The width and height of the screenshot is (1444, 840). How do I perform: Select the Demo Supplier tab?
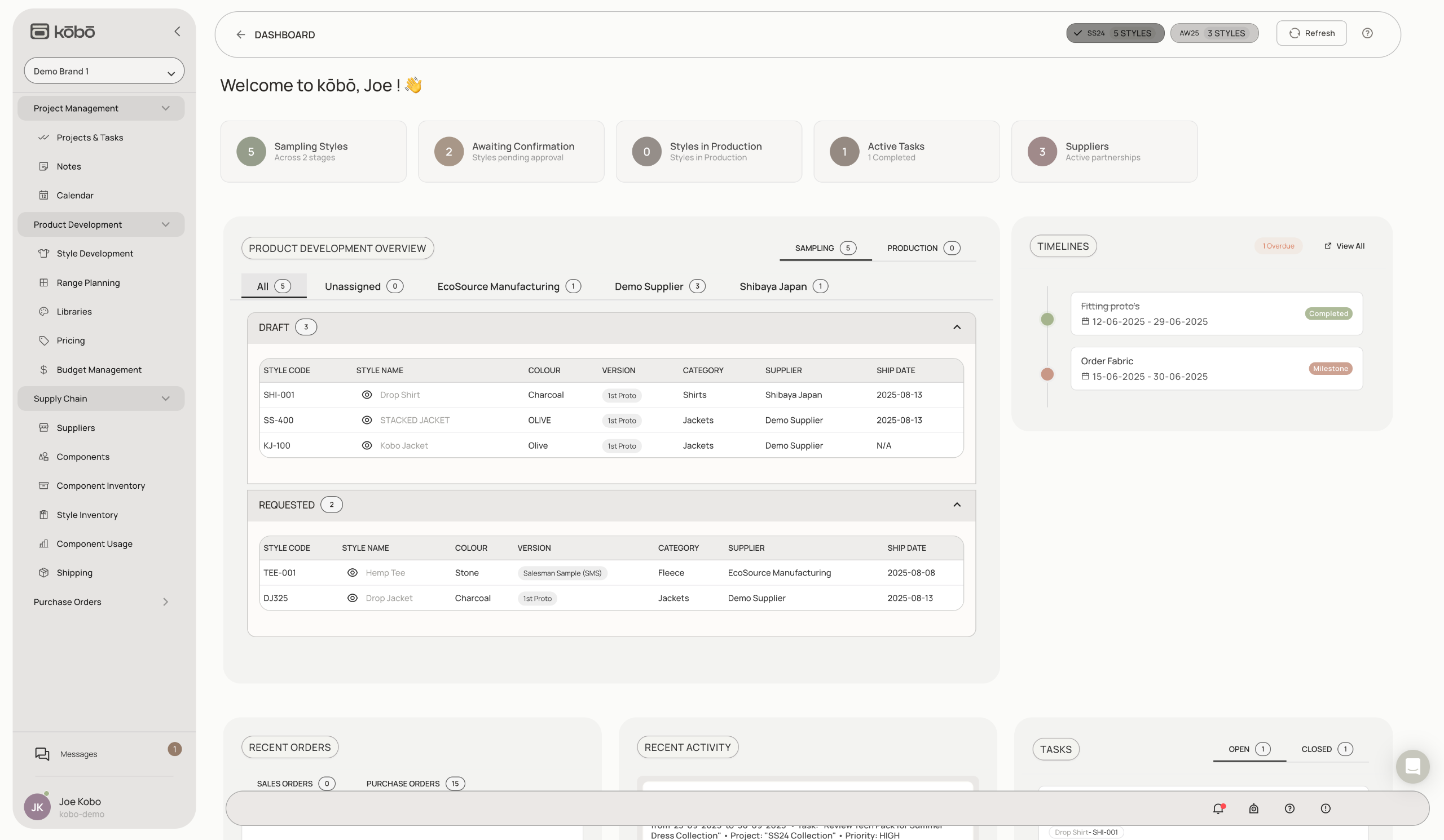point(659,286)
